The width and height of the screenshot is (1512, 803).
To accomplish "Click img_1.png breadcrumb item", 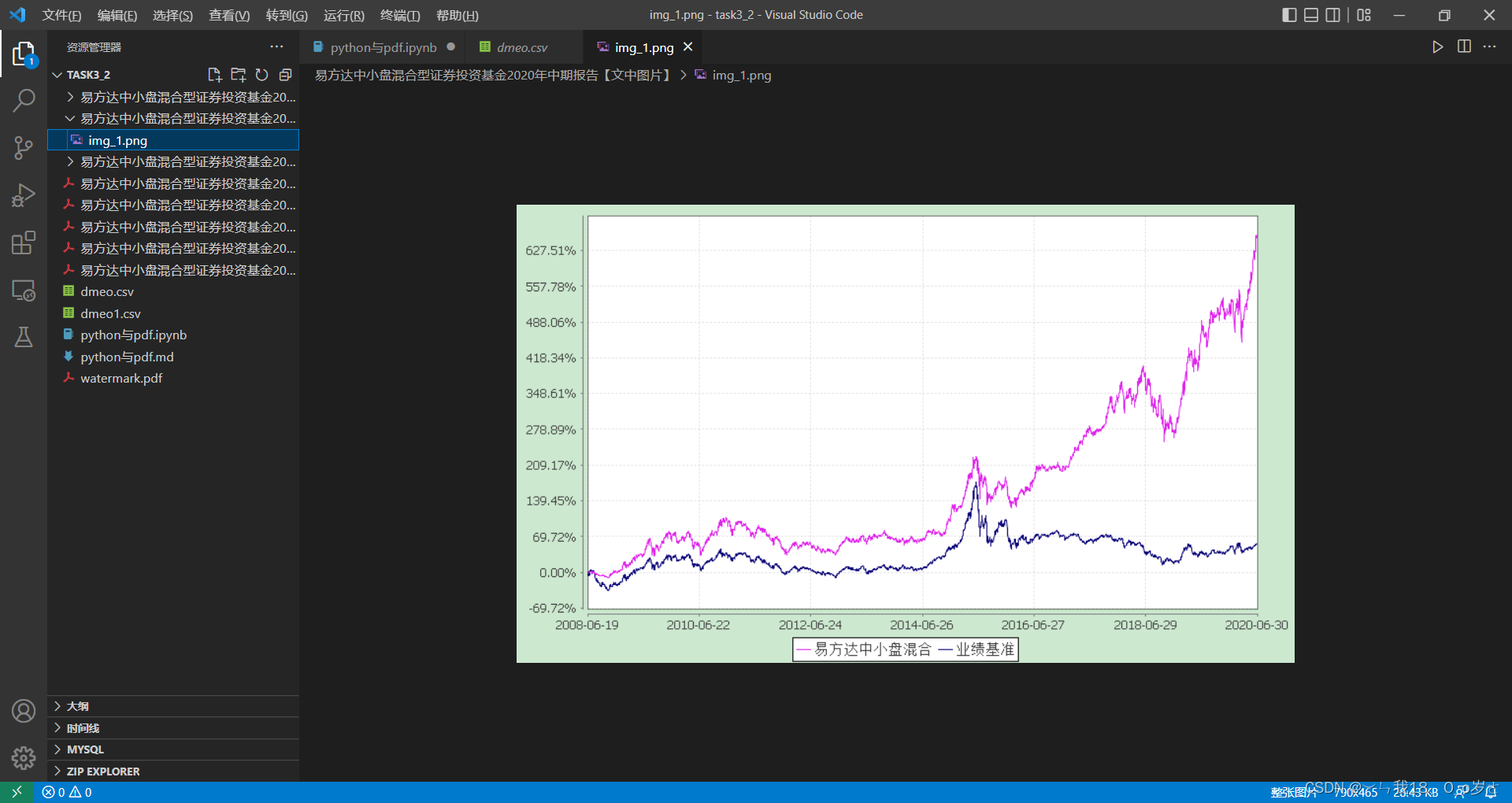I will [733, 76].
